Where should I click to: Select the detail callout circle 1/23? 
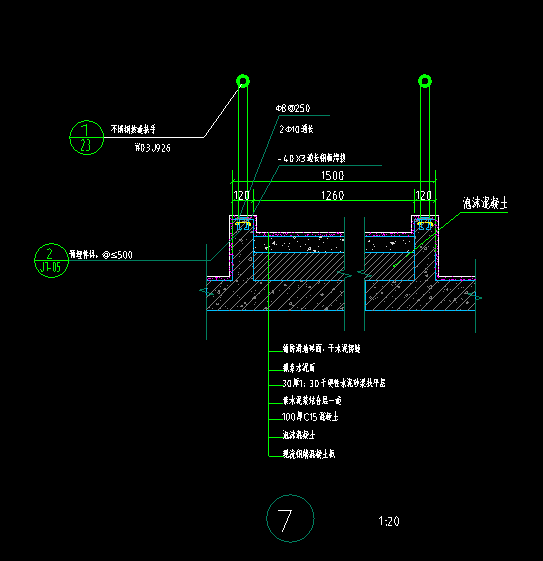point(86,137)
